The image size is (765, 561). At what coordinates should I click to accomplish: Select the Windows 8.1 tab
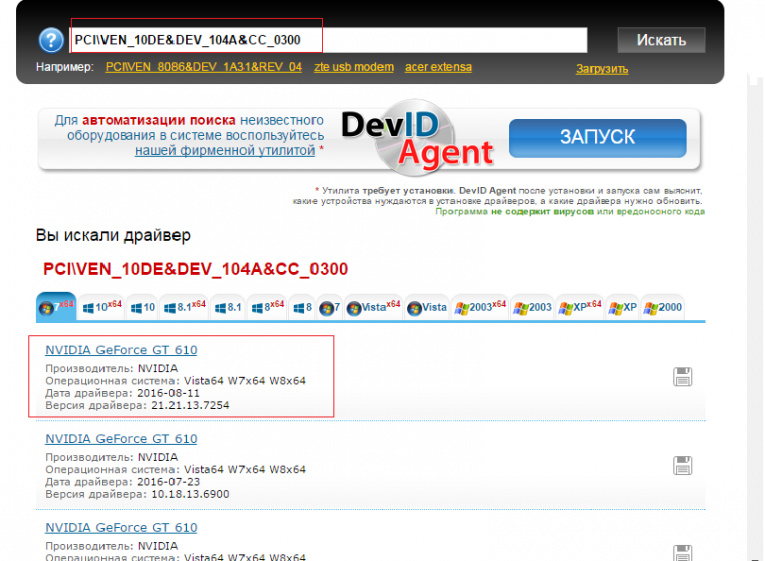228,307
